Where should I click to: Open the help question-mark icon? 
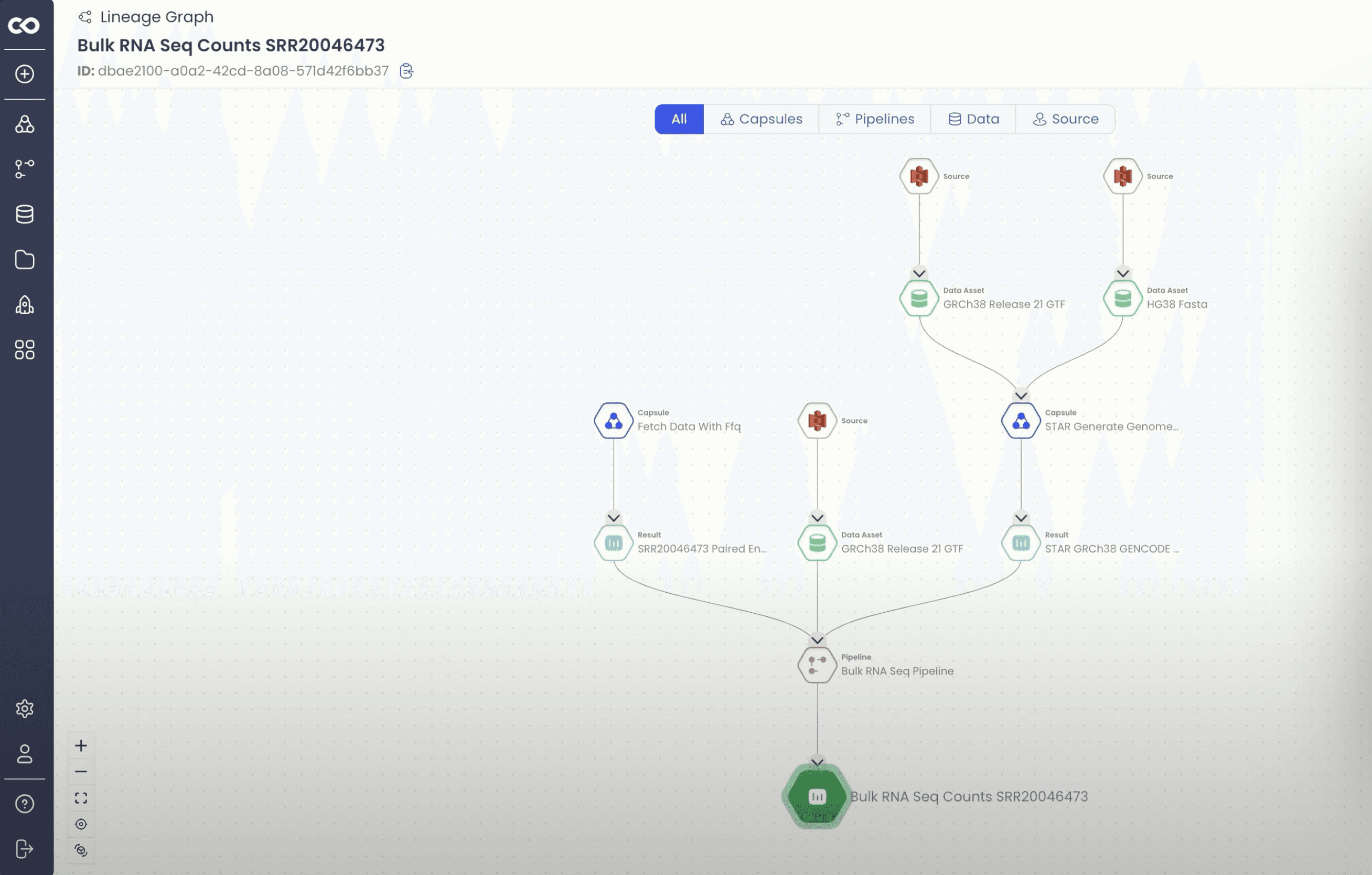coord(25,804)
